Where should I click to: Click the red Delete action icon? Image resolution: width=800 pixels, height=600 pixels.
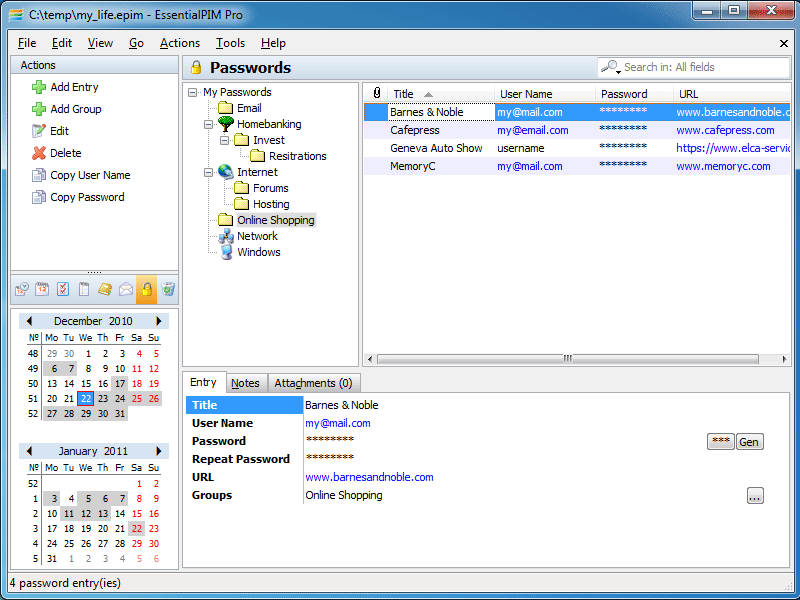pyautogui.click(x=39, y=153)
